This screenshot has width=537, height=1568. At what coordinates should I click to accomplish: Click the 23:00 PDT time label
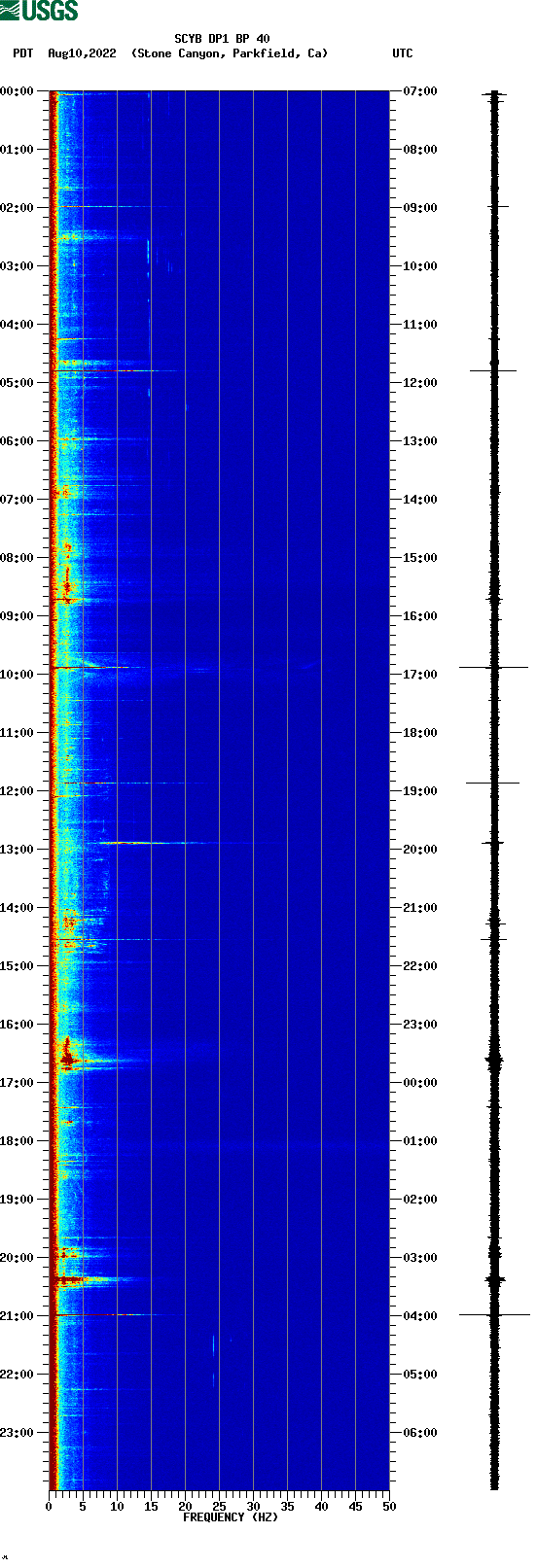coord(18,1433)
